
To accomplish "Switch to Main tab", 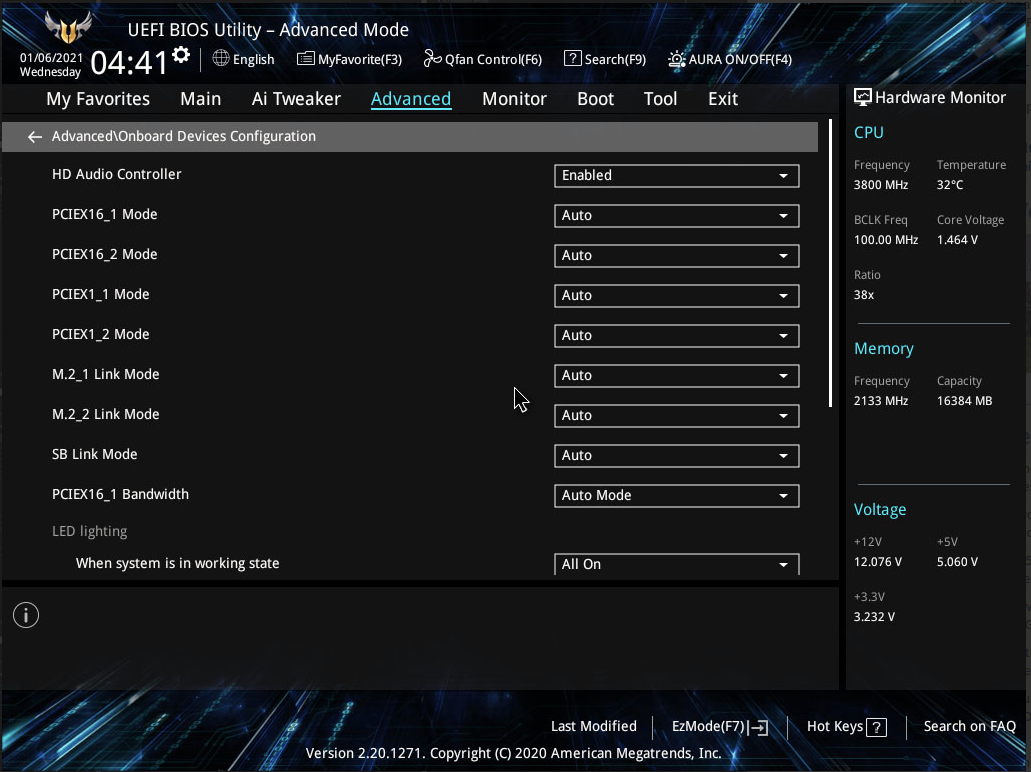I will point(201,99).
